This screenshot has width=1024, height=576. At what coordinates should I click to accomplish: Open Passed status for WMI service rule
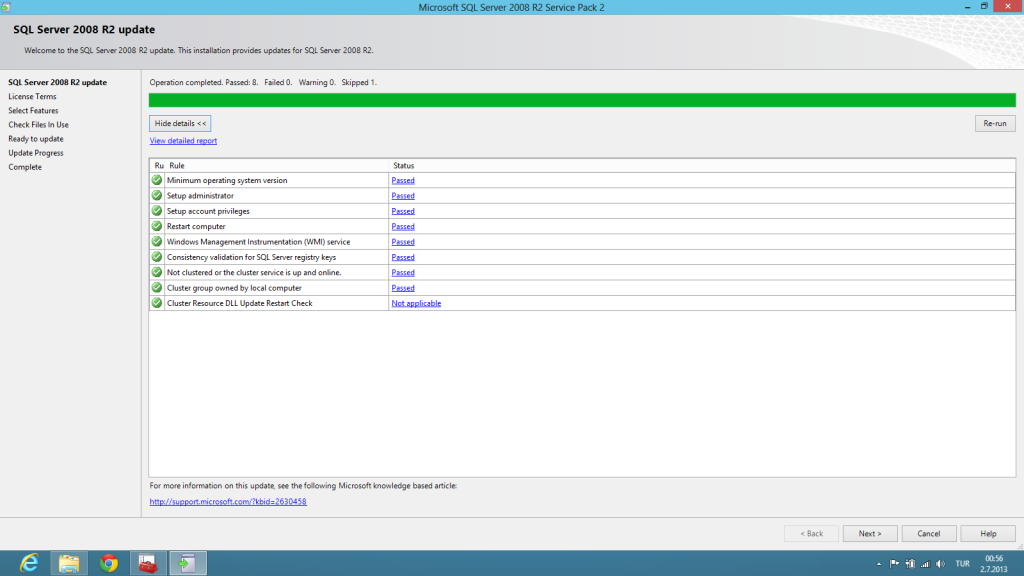point(403,242)
